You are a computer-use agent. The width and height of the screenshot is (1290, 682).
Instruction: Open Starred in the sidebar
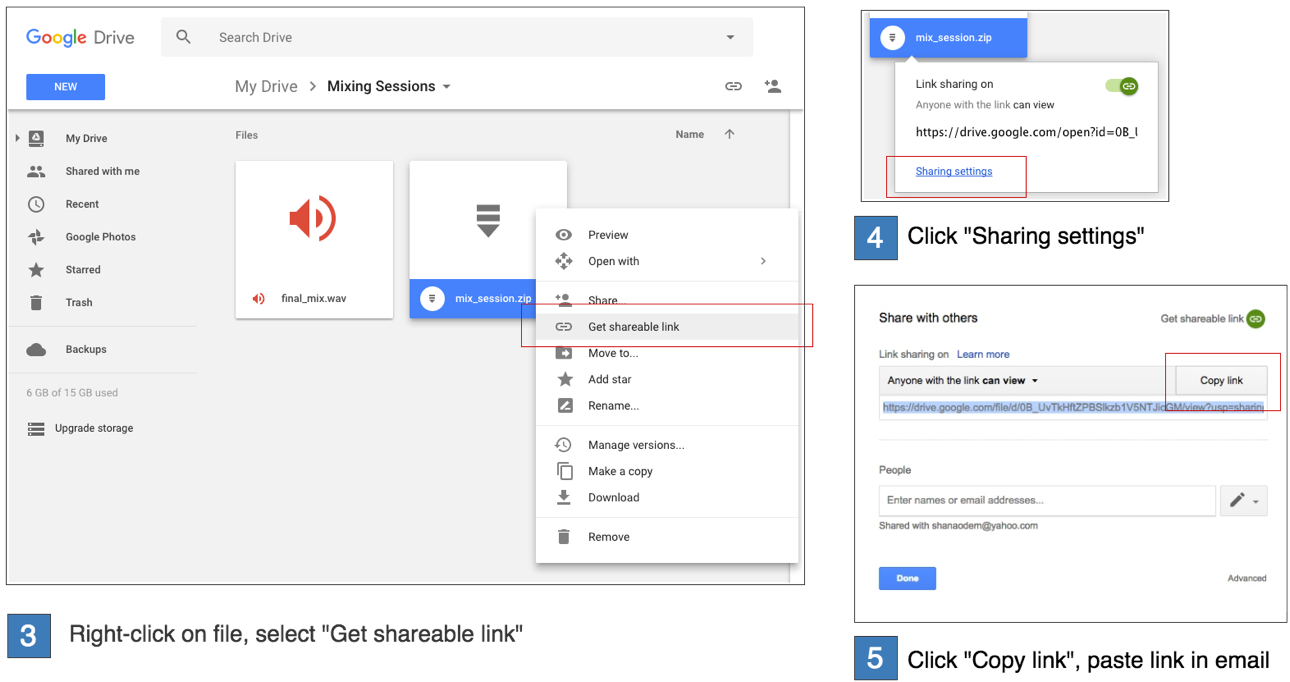pos(83,270)
